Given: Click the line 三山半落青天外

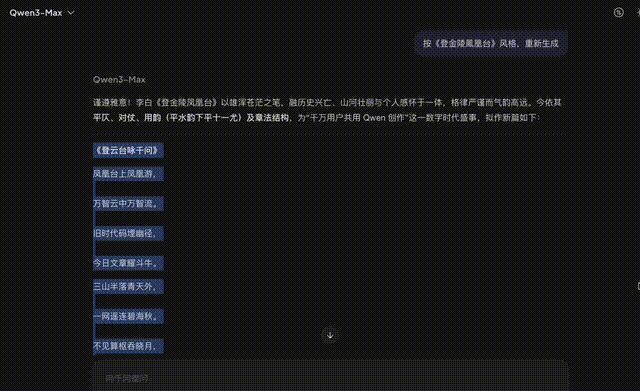Looking at the screenshot, I should coord(128,287).
